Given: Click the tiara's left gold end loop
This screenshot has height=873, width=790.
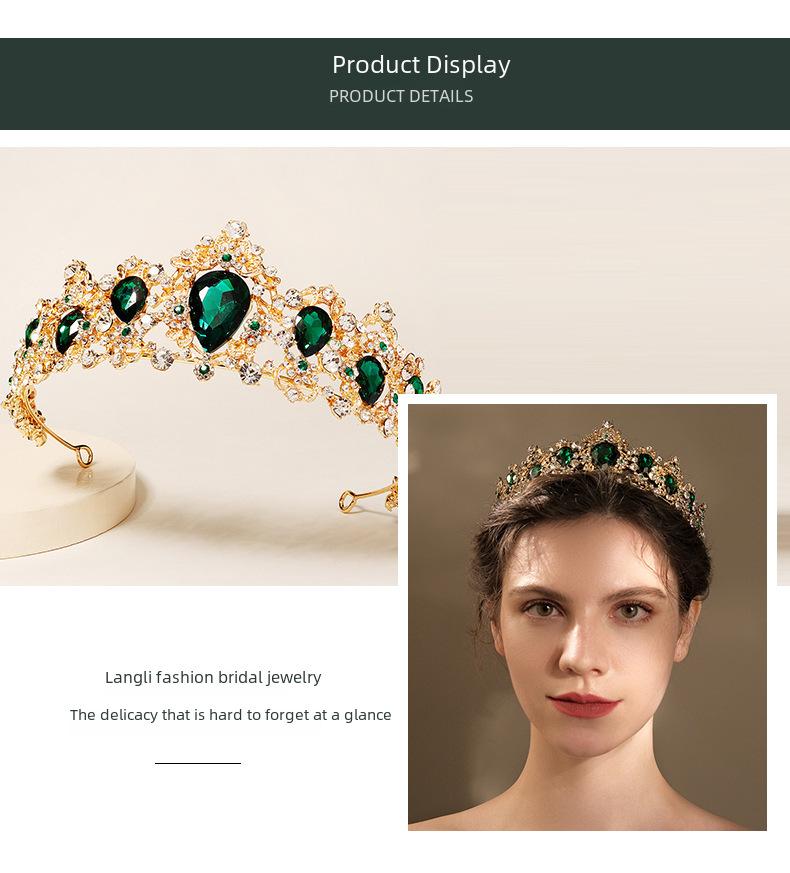Looking at the screenshot, I should [84, 455].
